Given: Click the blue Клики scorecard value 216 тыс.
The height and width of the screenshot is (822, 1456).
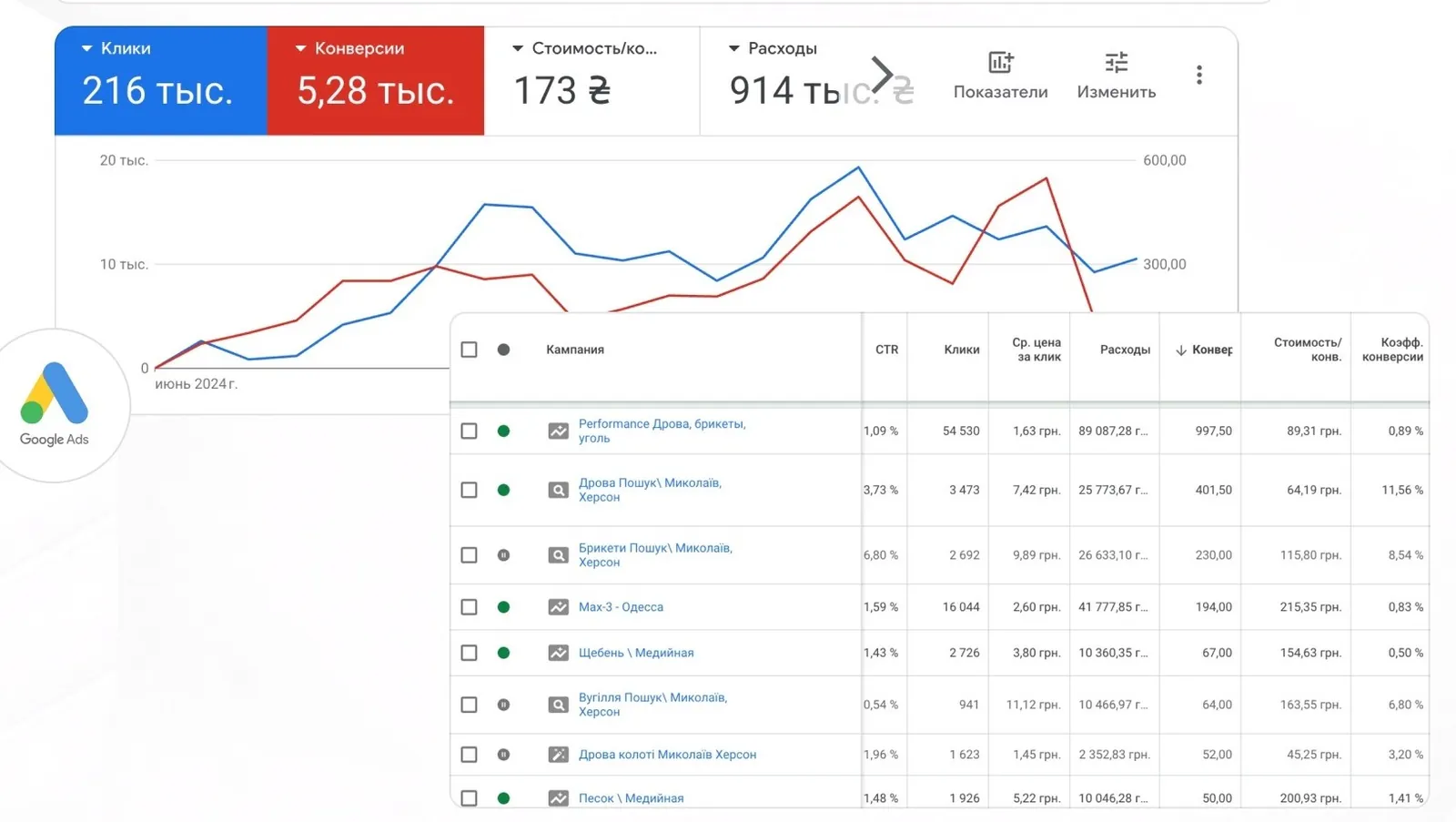Looking at the screenshot, I should [157, 91].
